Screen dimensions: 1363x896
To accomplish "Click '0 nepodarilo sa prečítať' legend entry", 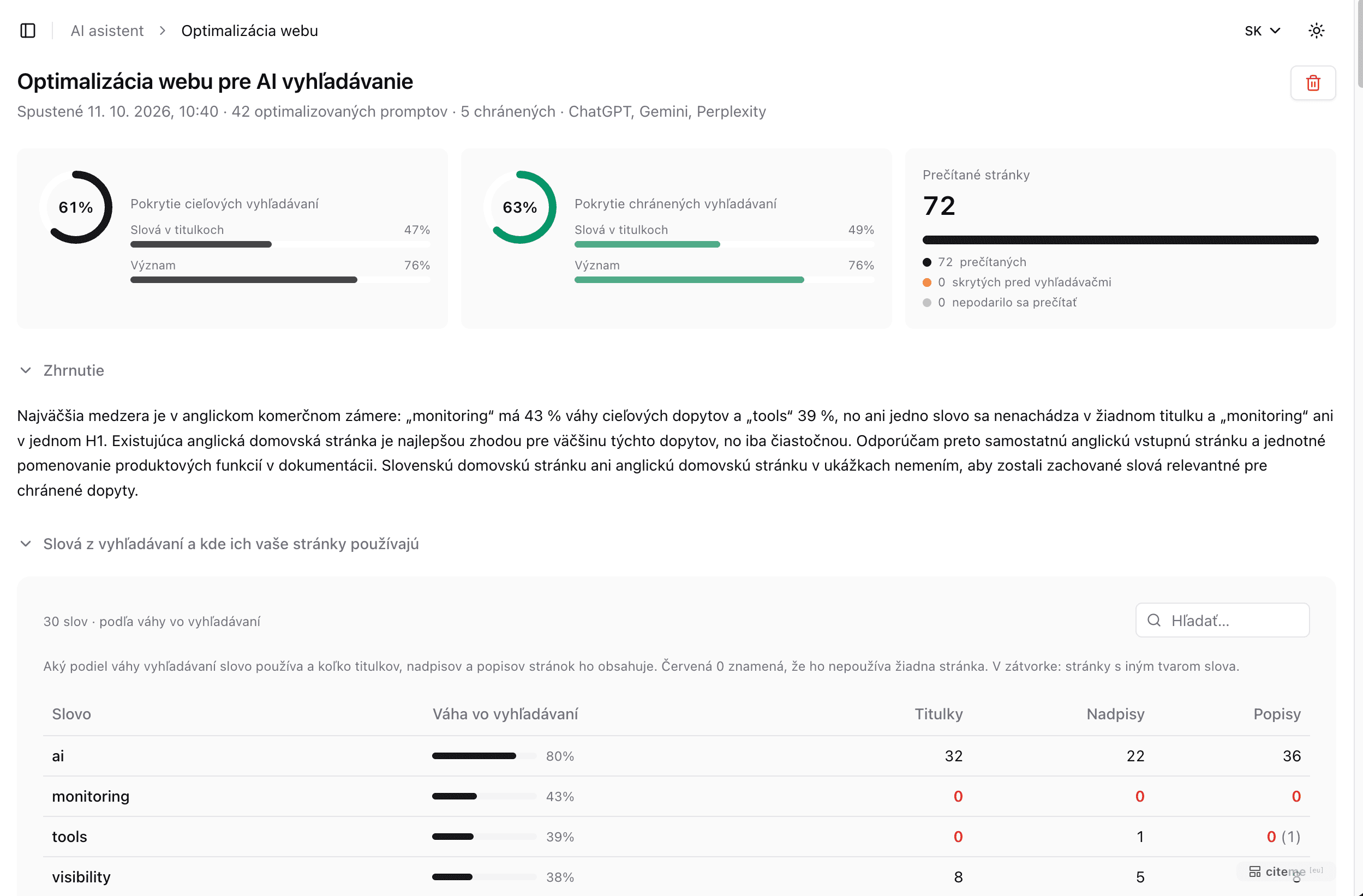I will click(x=1000, y=302).
